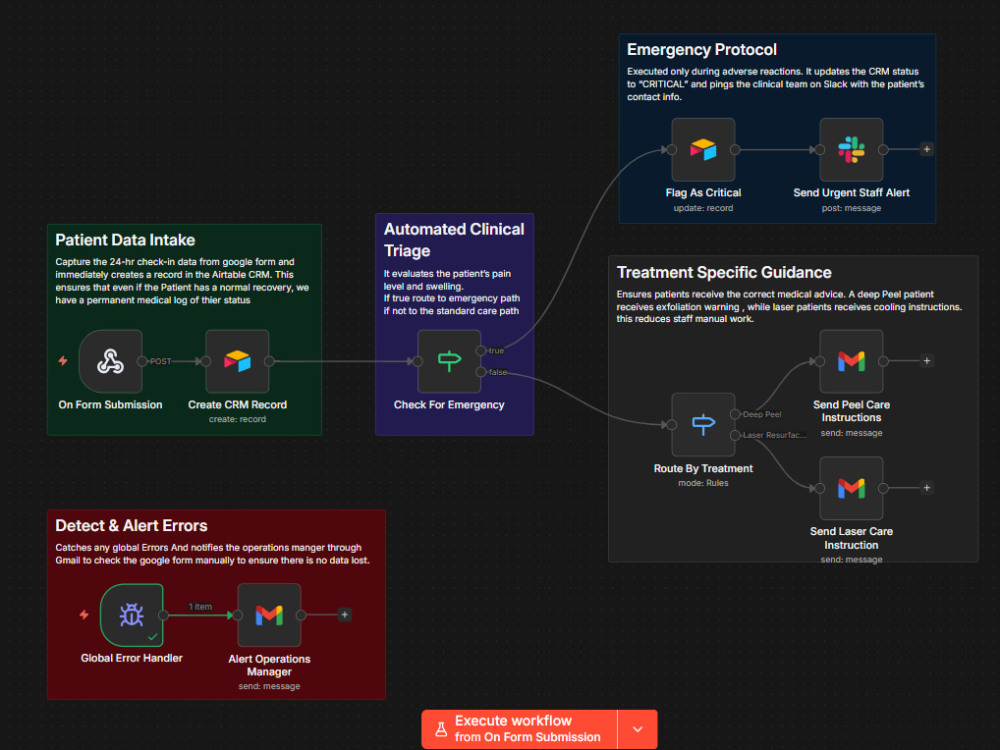The width and height of the screenshot is (1000, 750).
Task: Open the Send Urgent Staff Alert Slack node
Action: [851, 150]
